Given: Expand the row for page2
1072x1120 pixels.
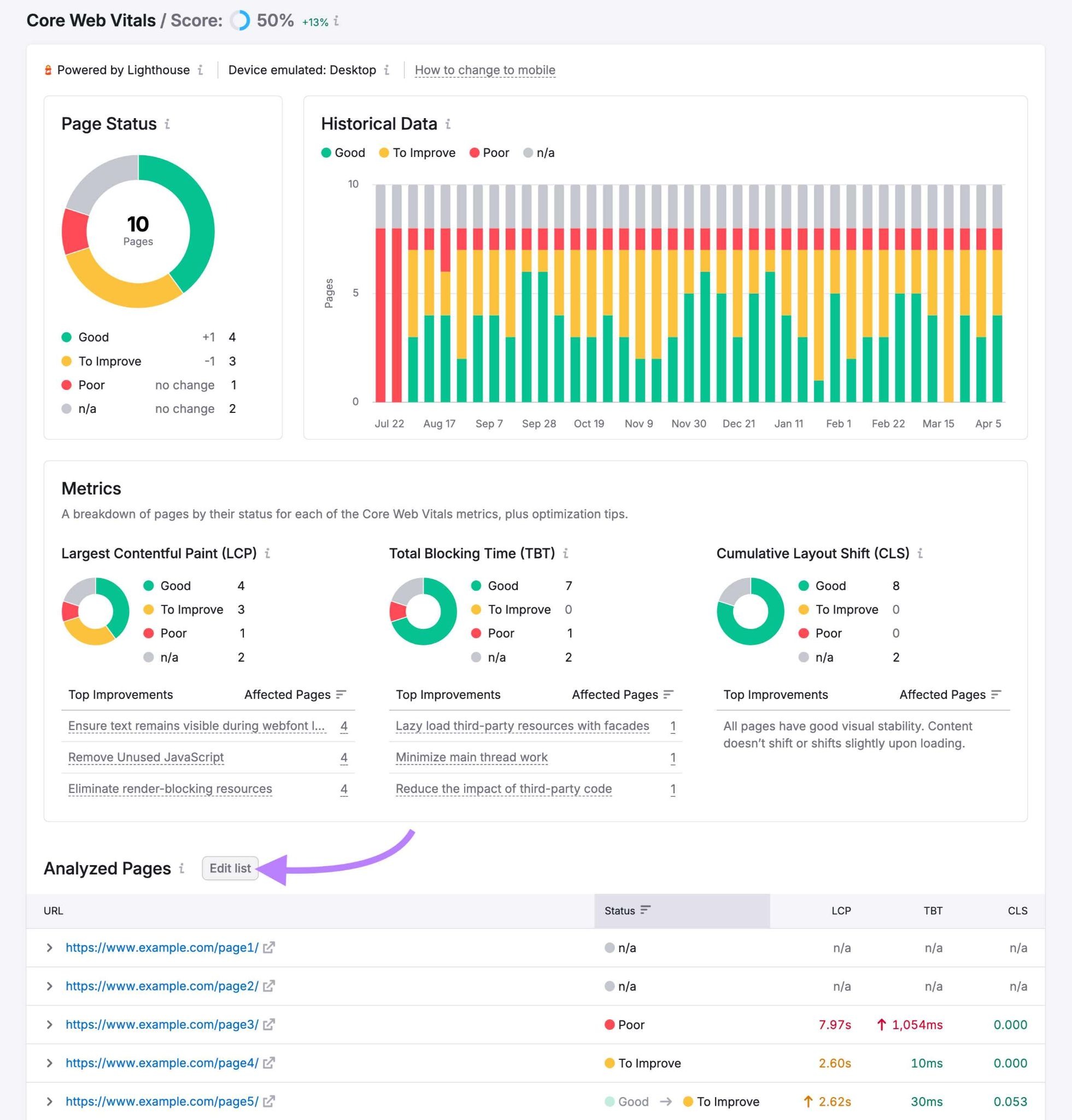Looking at the screenshot, I should pos(49,985).
